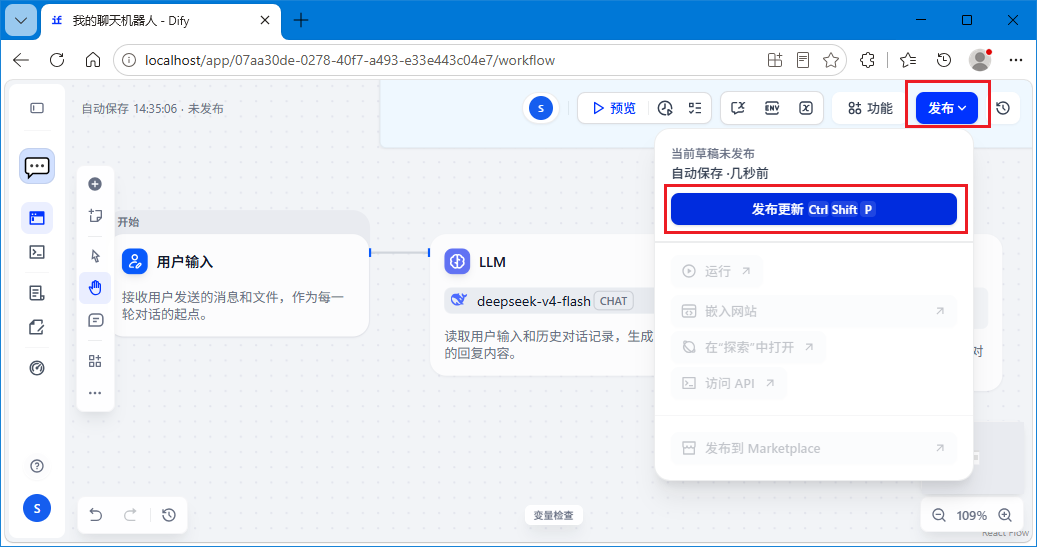The height and width of the screenshot is (547, 1037).
Task: Open the comment tool icon
Action: coord(95,321)
